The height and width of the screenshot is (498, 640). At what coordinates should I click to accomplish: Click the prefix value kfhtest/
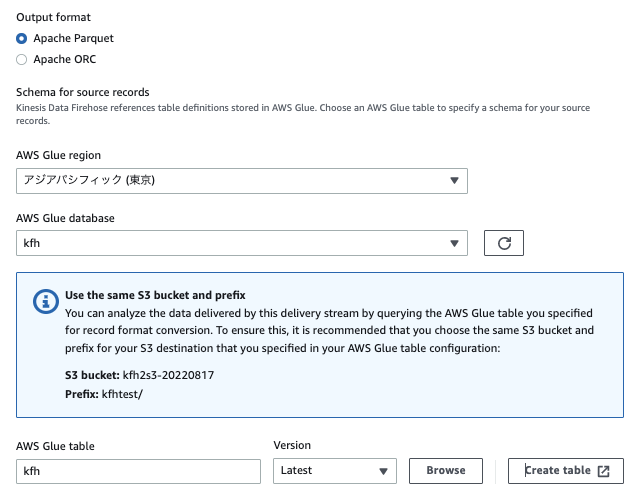tap(122, 394)
